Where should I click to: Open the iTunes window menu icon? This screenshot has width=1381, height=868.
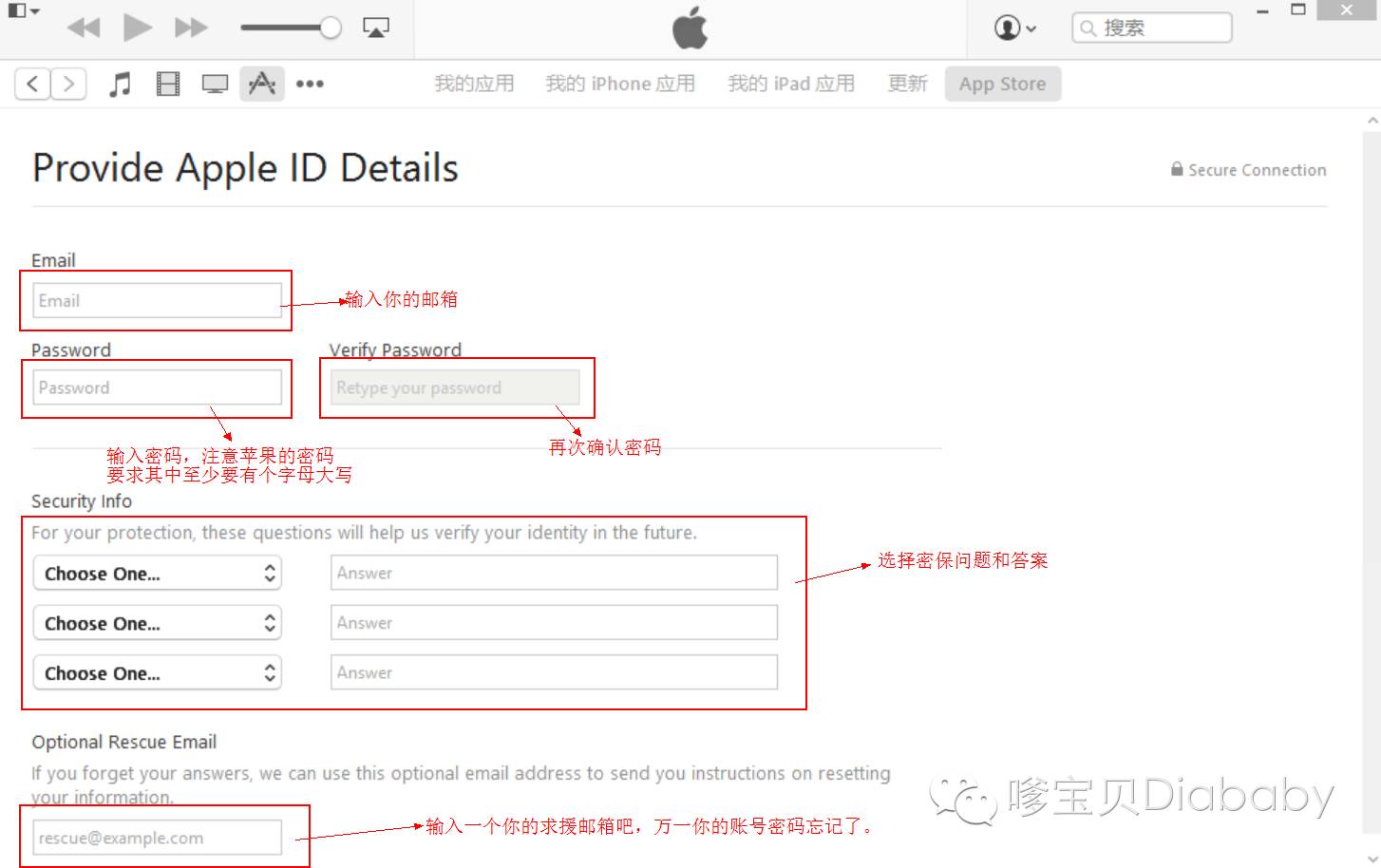tap(23, 11)
